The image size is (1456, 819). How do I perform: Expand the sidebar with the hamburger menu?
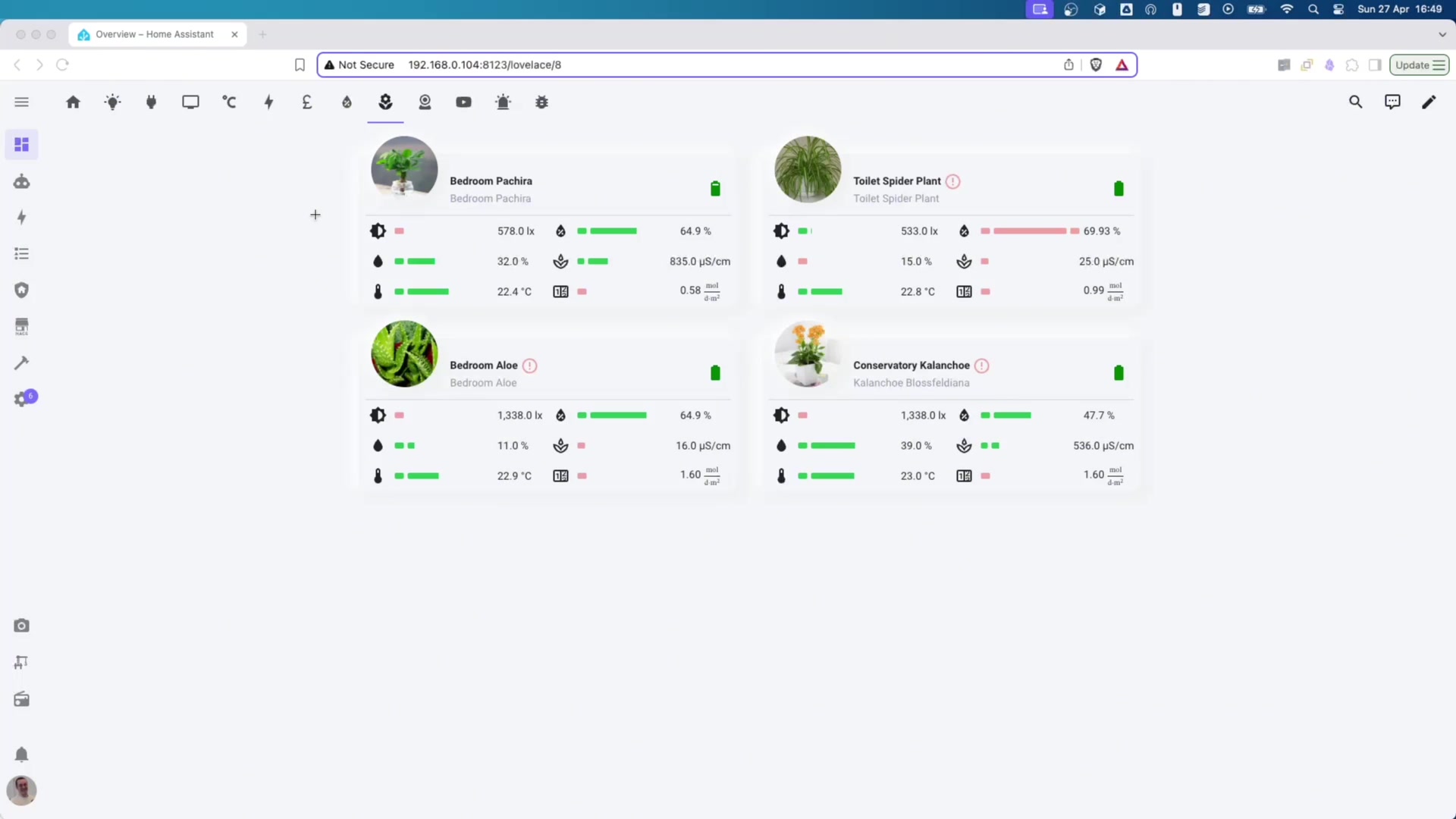point(21,102)
